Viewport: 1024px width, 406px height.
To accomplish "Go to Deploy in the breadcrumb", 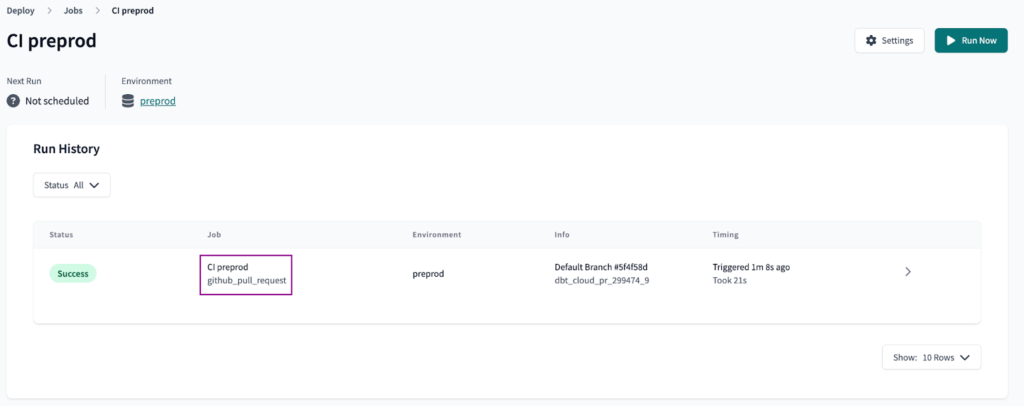I will 20,11.
